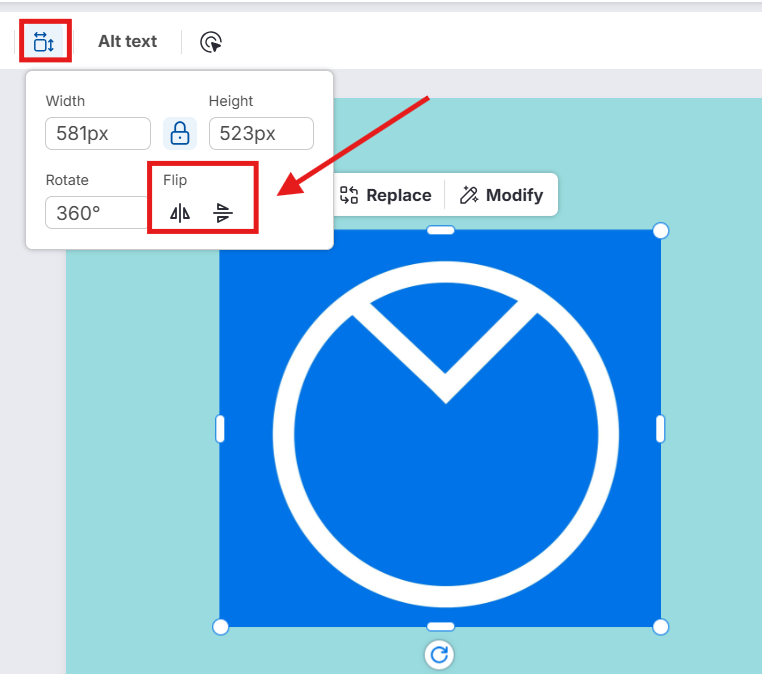Open the Alt text option
This screenshot has height=674, width=762.
click(x=127, y=41)
